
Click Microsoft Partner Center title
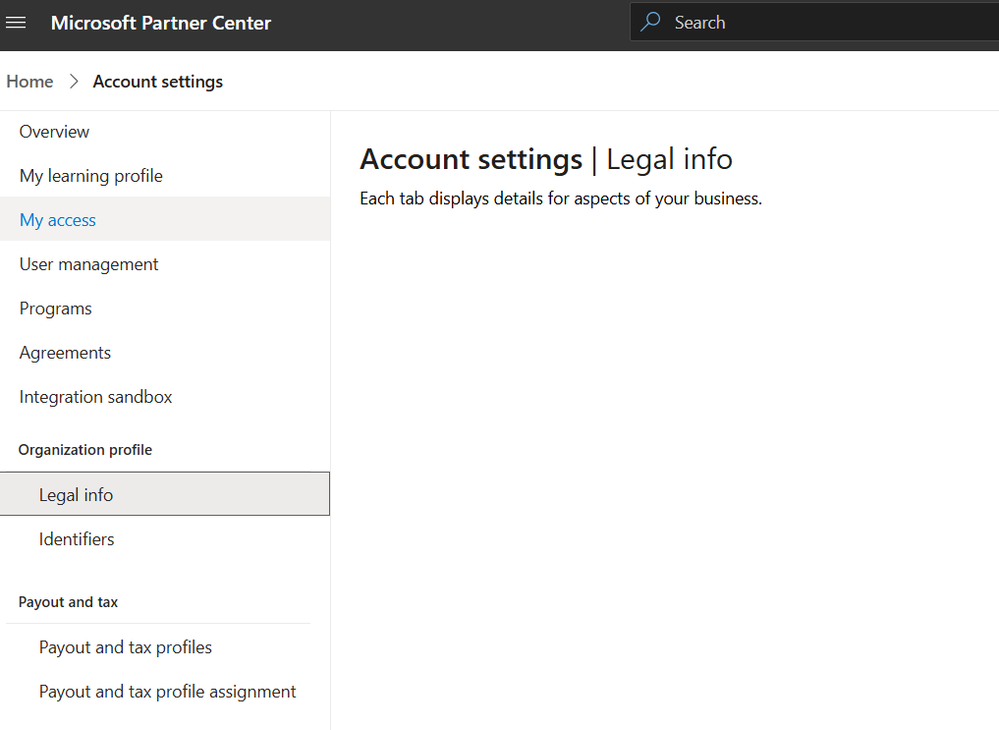(161, 23)
